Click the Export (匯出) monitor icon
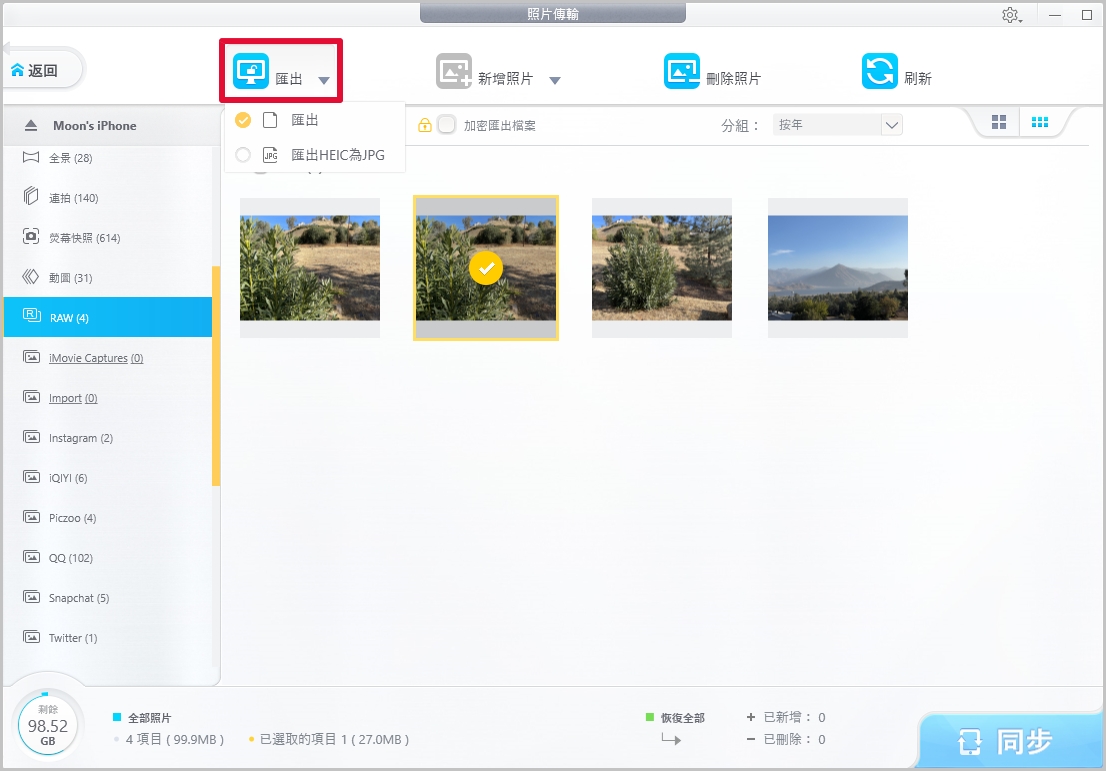 click(x=251, y=71)
